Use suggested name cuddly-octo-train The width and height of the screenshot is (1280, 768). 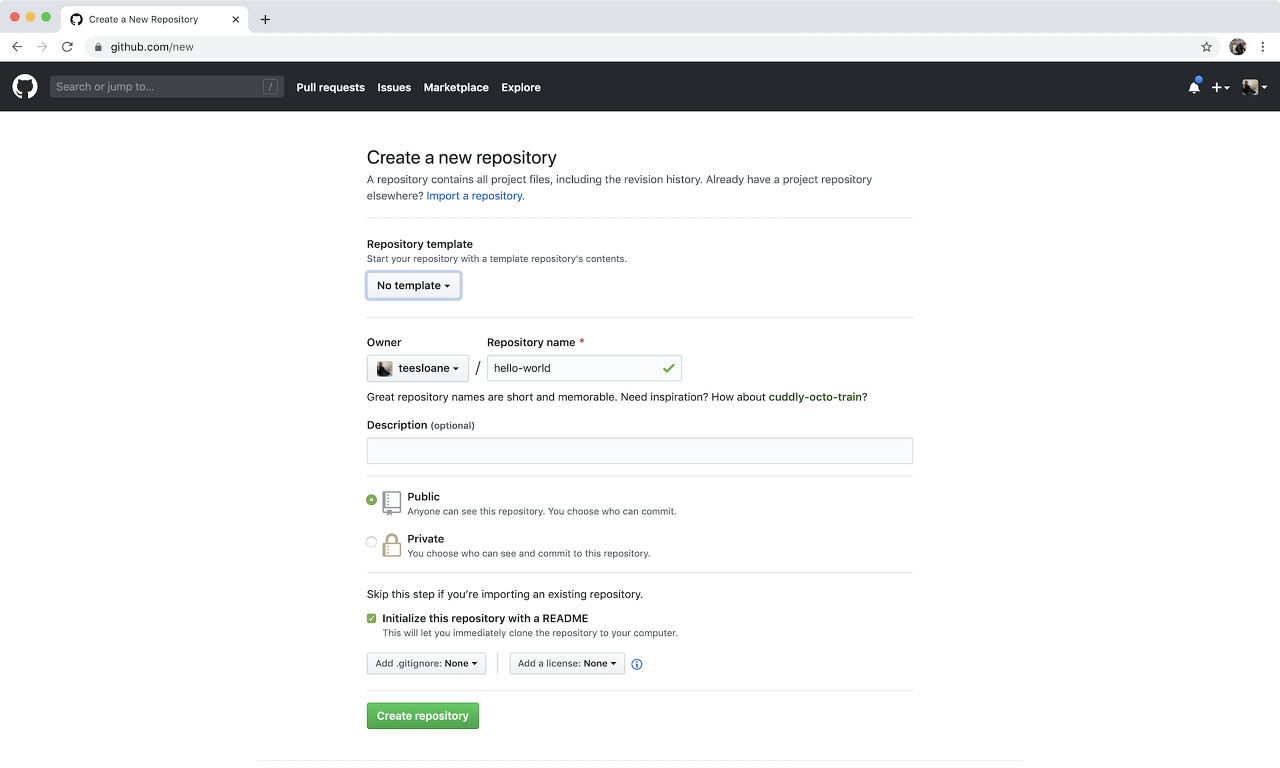815,397
